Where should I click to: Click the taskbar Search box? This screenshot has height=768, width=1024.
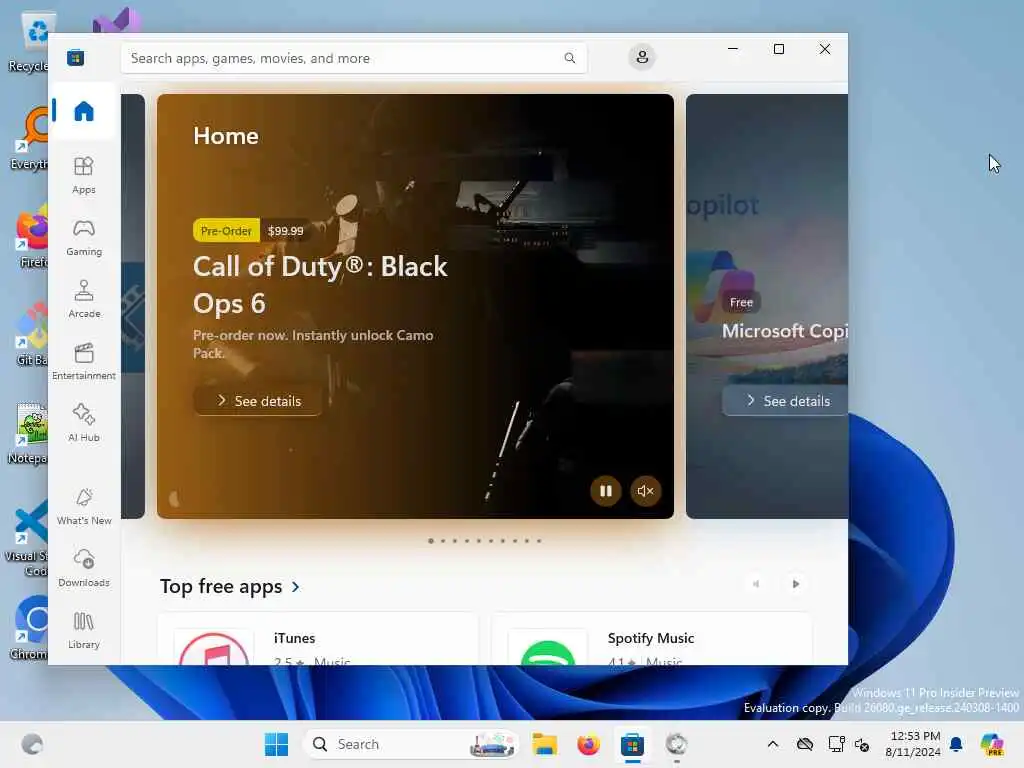pyautogui.click(x=411, y=744)
